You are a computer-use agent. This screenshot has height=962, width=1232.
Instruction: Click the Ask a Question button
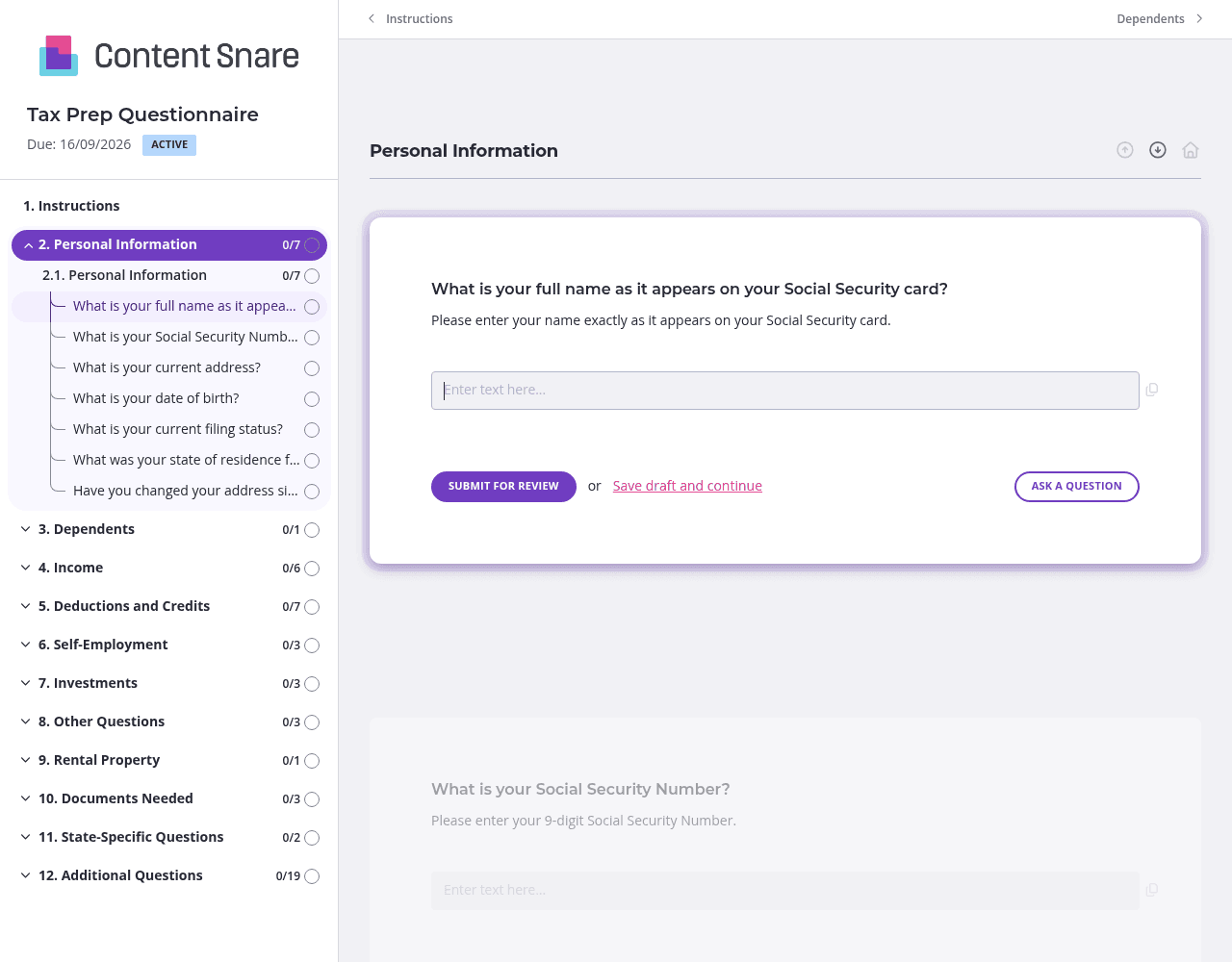point(1077,487)
